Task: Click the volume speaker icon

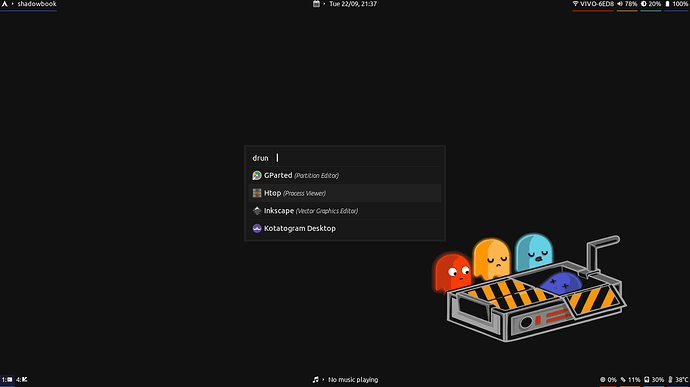Action: coord(620,4)
